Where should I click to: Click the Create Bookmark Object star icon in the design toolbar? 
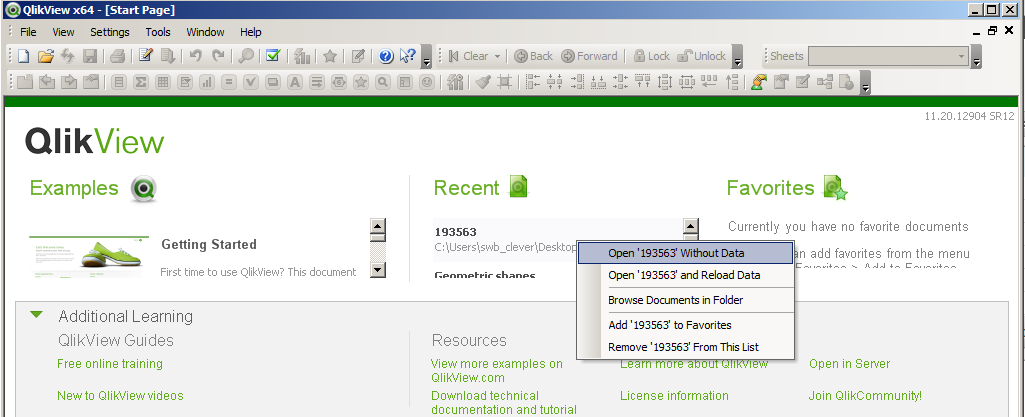(361, 82)
